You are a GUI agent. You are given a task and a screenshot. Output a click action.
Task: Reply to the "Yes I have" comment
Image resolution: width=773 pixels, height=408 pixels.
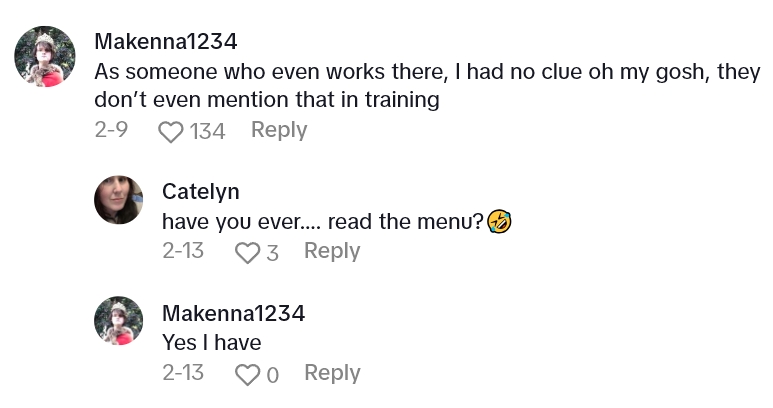pos(332,373)
